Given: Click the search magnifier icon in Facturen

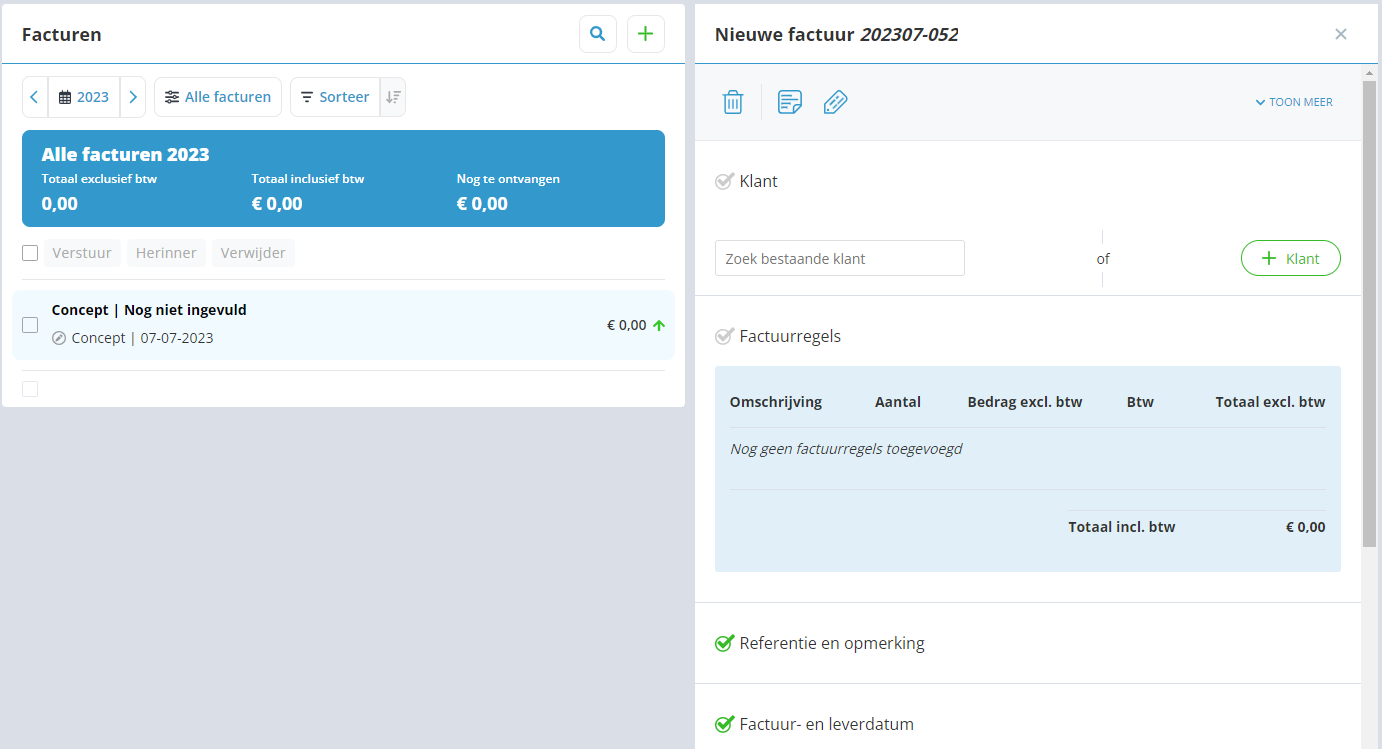Looking at the screenshot, I should (x=597, y=34).
